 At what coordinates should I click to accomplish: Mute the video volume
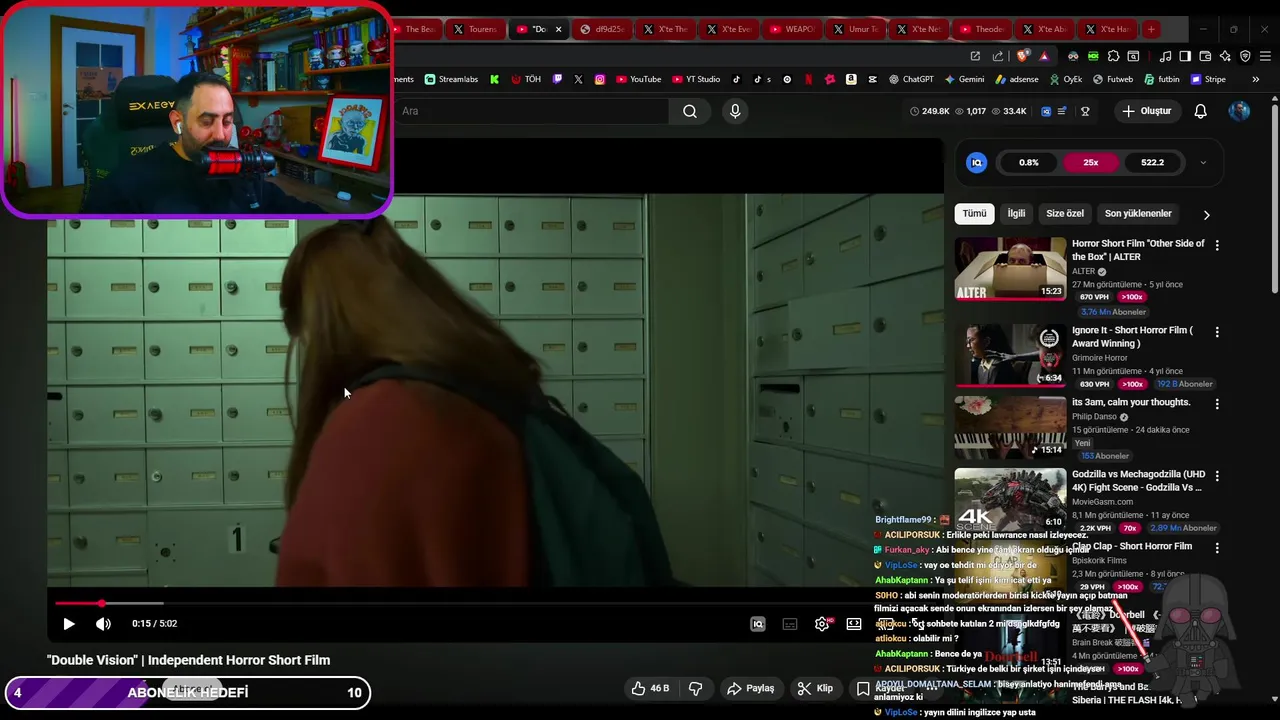tap(103, 624)
